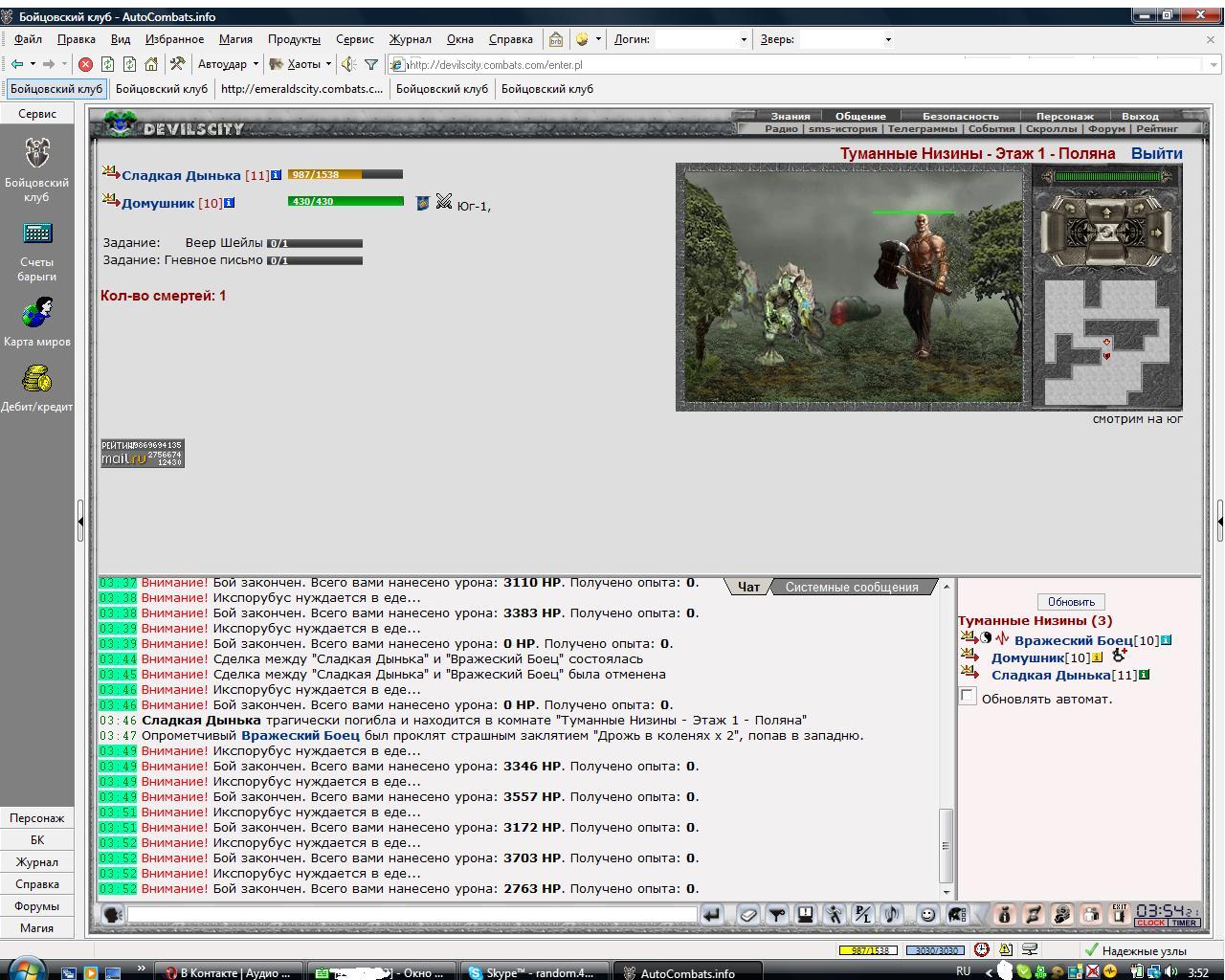Click the blue 3030/3030 status bar indicator
The height and width of the screenshot is (980, 1225).
(936, 950)
